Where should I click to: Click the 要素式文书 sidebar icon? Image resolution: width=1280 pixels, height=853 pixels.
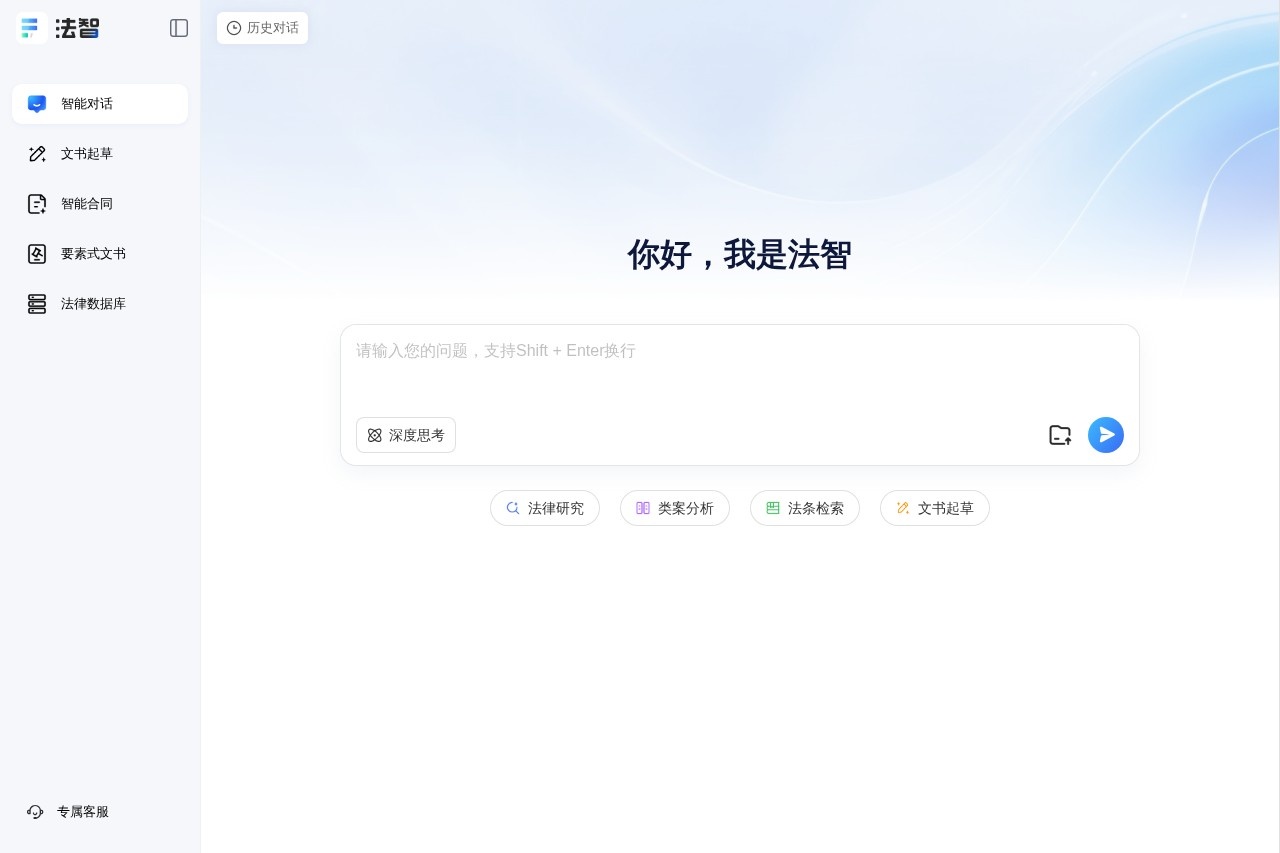point(37,254)
